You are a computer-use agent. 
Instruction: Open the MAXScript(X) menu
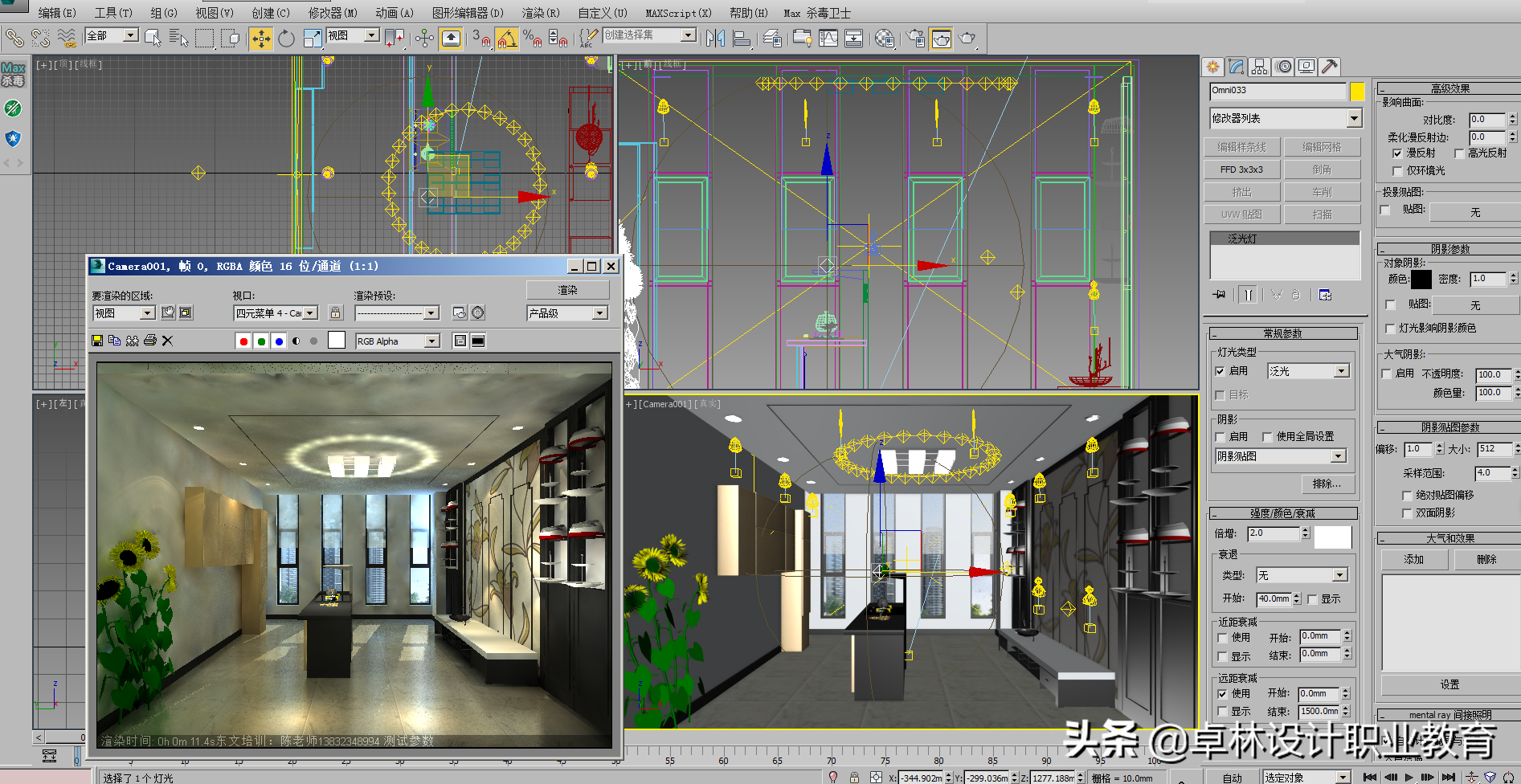point(678,13)
